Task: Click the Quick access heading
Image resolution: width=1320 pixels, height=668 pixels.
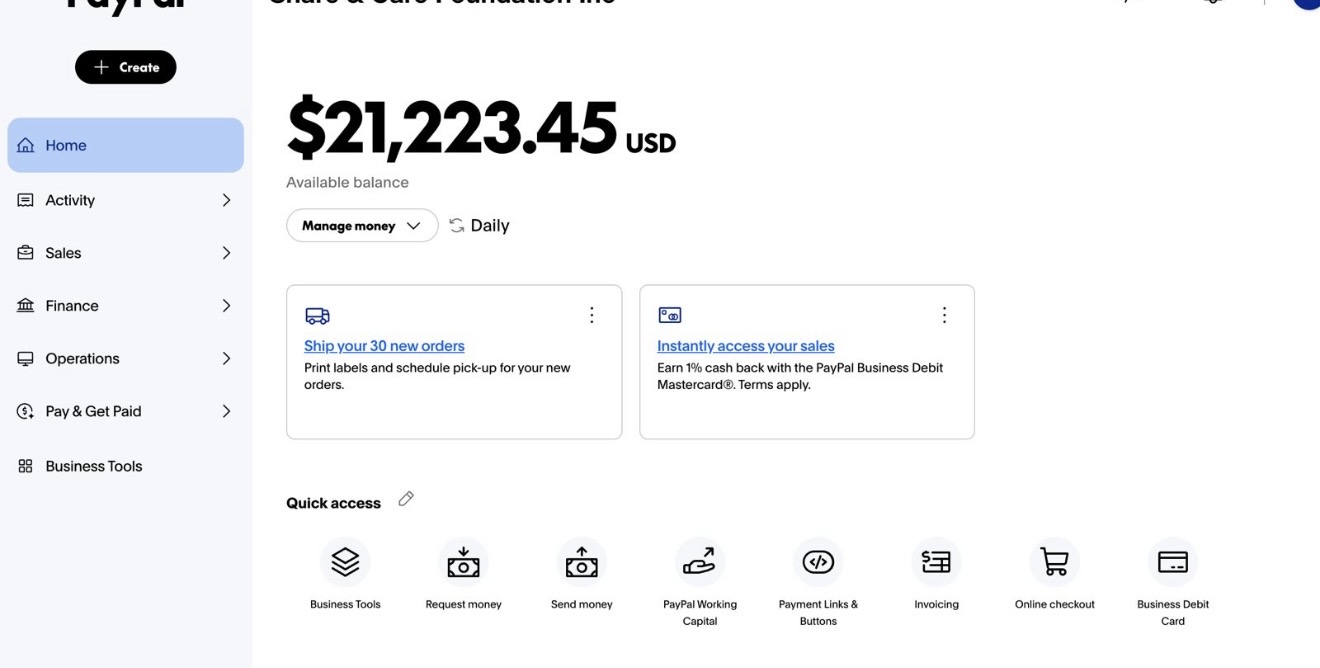Action: [333, 503]
